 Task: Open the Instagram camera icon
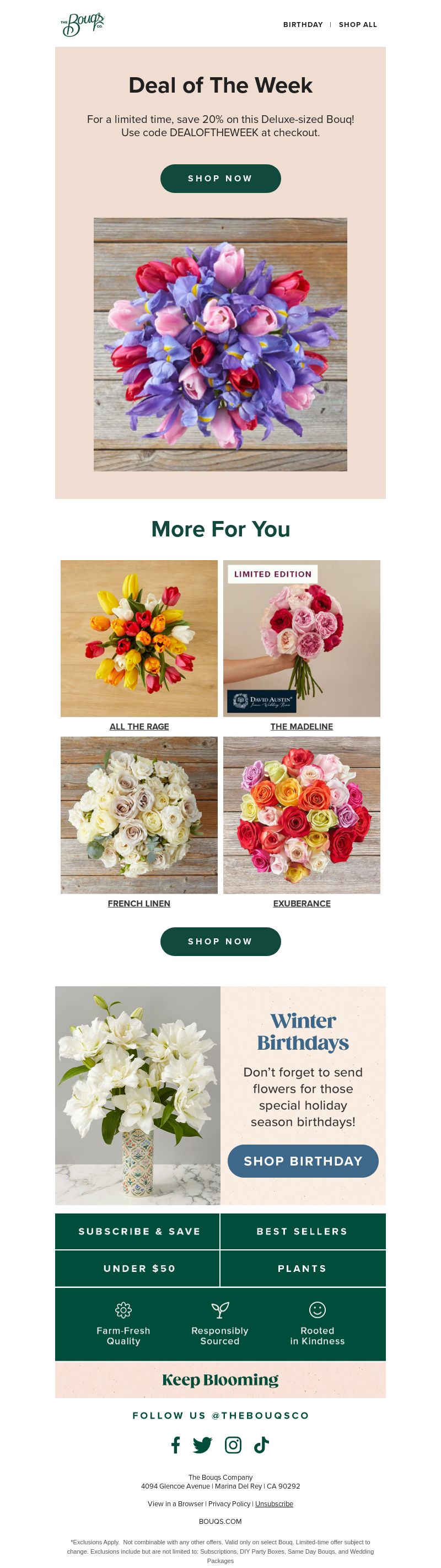tap(233, 1445)
